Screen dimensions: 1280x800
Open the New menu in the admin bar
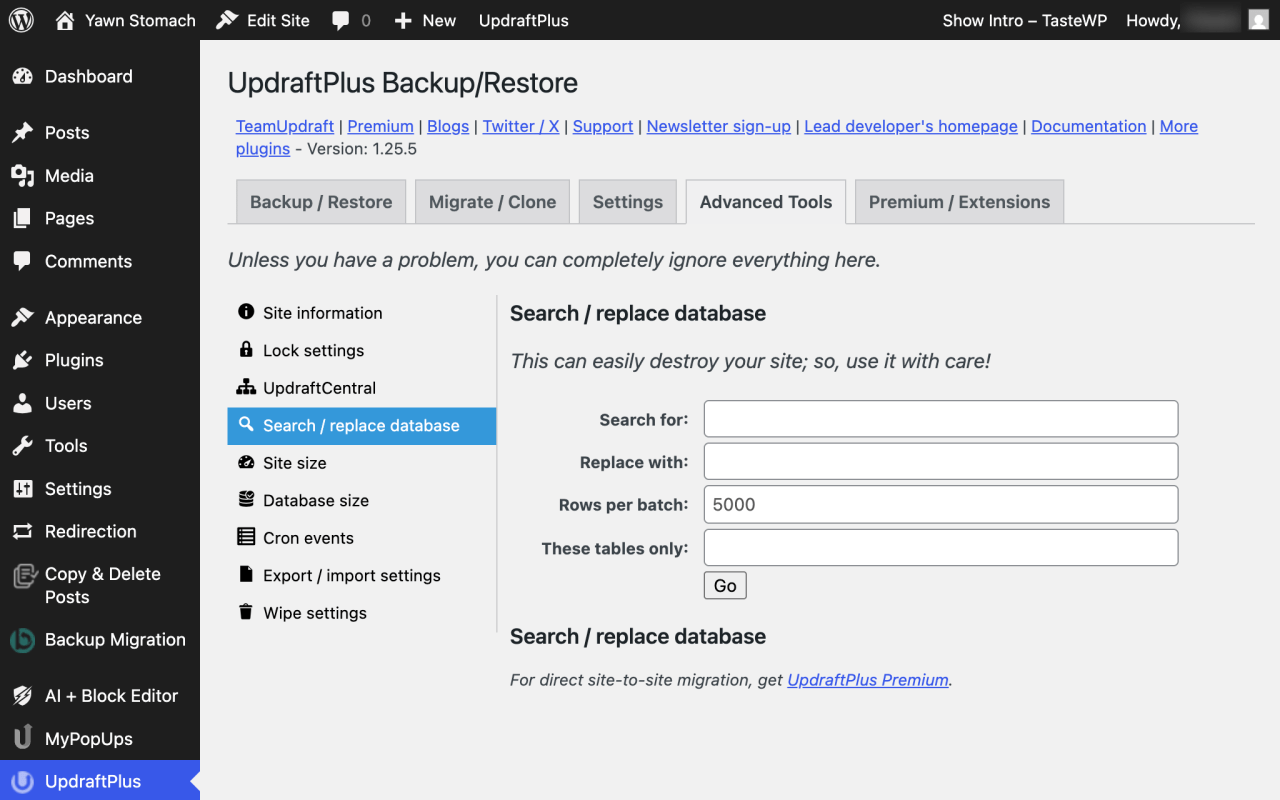pyautogui.click(x=424, y=20)
